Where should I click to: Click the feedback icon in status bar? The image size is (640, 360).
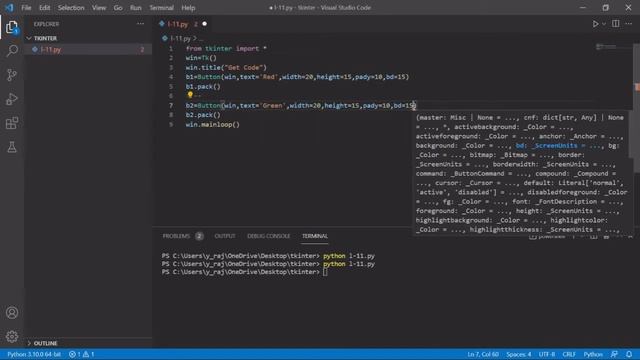click(614, 354)
